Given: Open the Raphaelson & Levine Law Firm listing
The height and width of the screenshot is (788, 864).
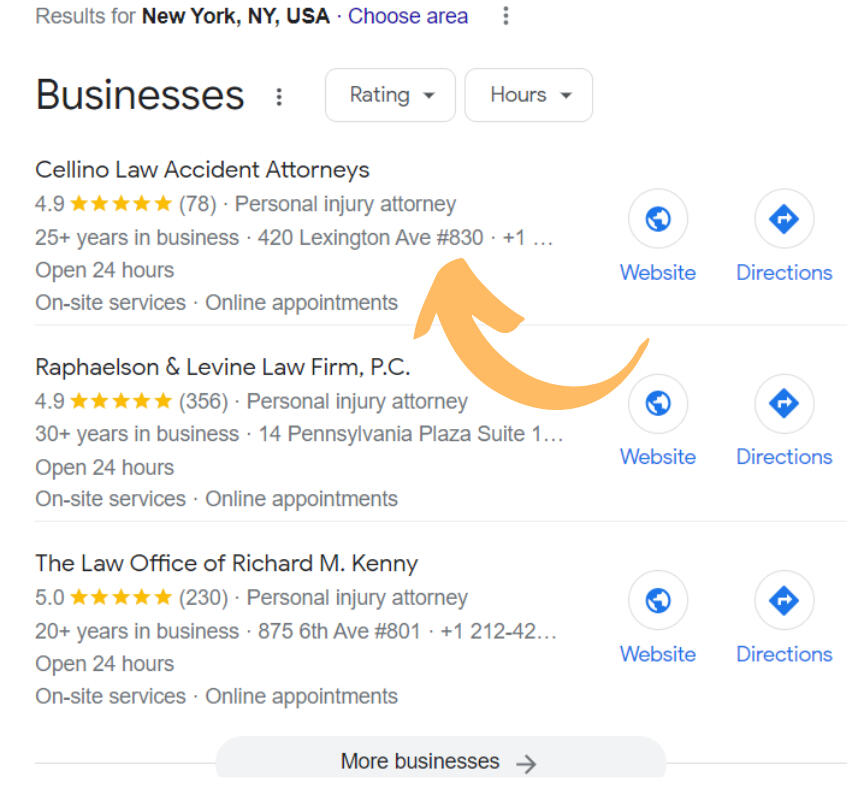Looking at the screenshot, I should pyautogui.click(x=222, y=367).
